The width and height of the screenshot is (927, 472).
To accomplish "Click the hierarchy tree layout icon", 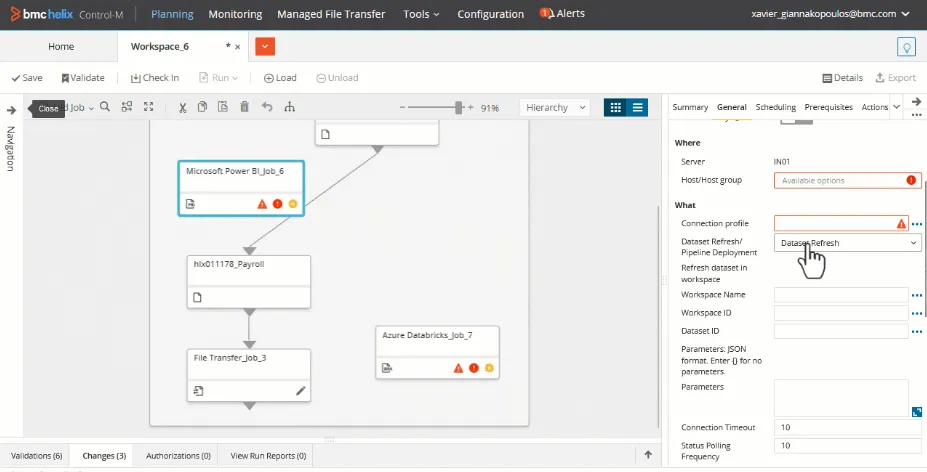I will [x=290, y=107].
